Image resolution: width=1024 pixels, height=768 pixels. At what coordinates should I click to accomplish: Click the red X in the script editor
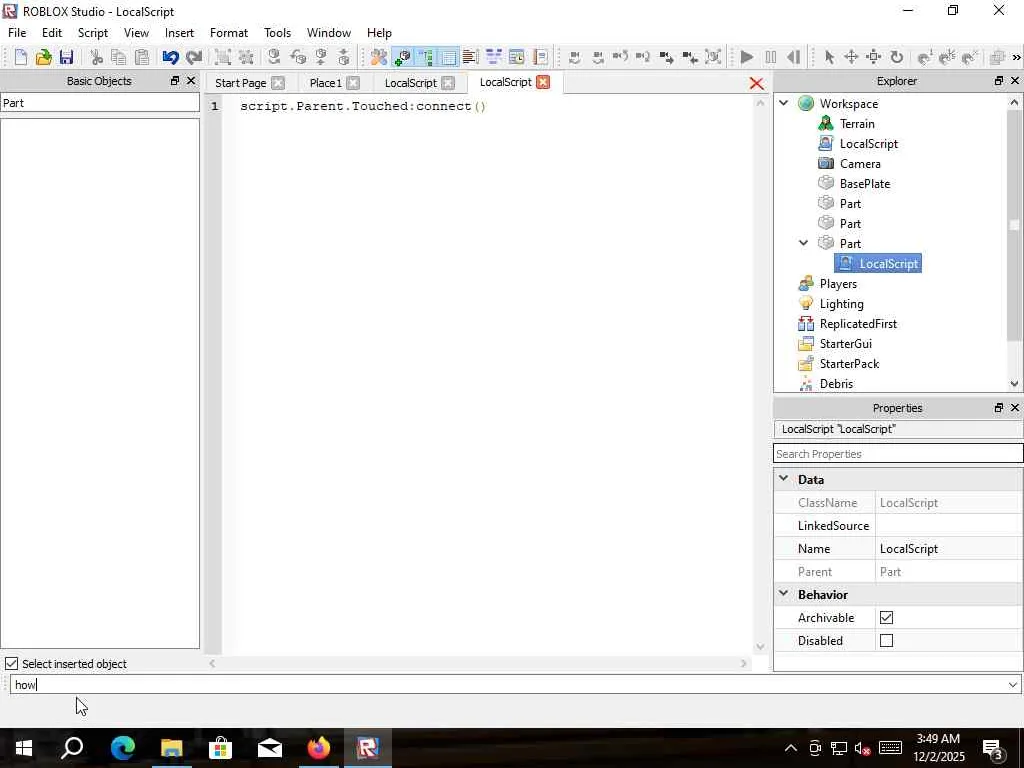(756, 84)
